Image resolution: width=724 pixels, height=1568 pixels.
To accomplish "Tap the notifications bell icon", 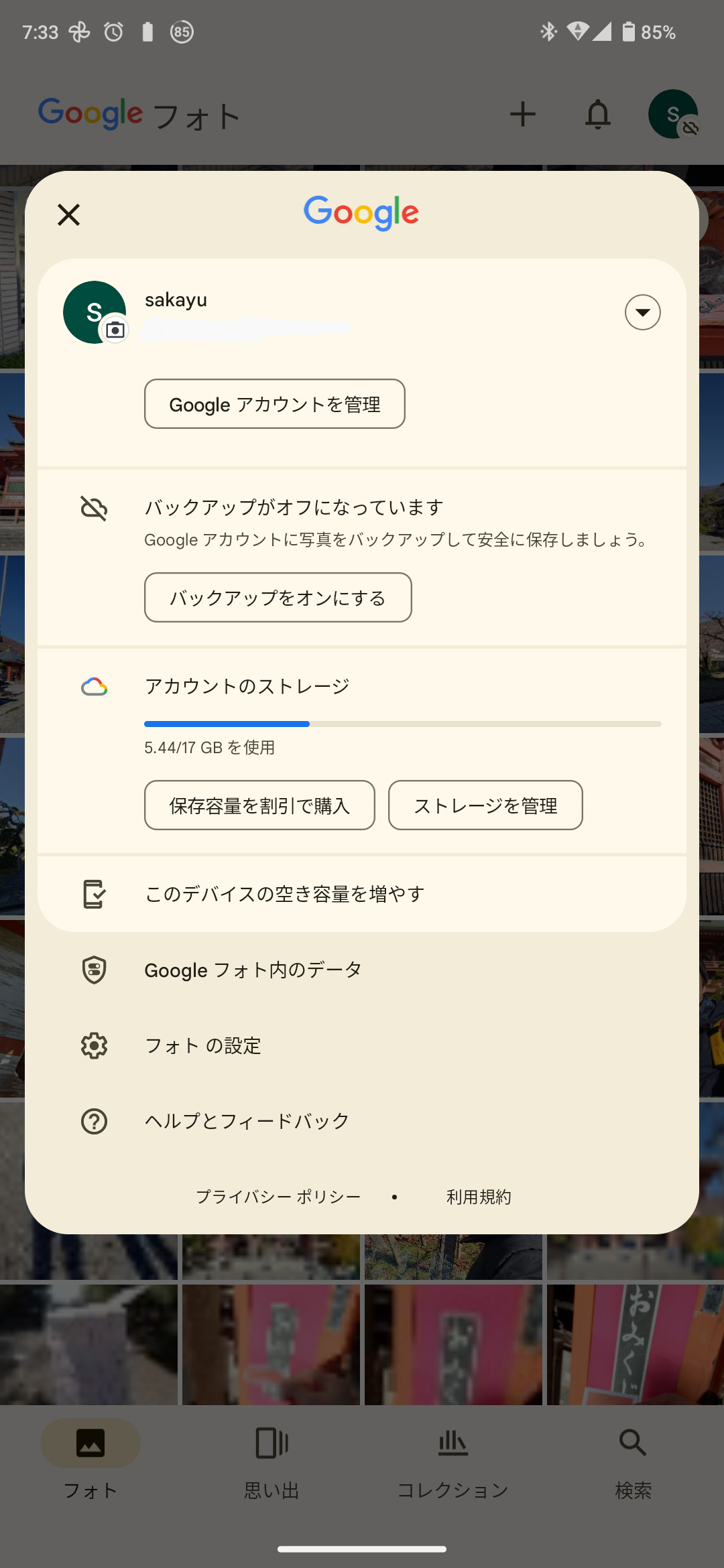I will pos(597,114).
